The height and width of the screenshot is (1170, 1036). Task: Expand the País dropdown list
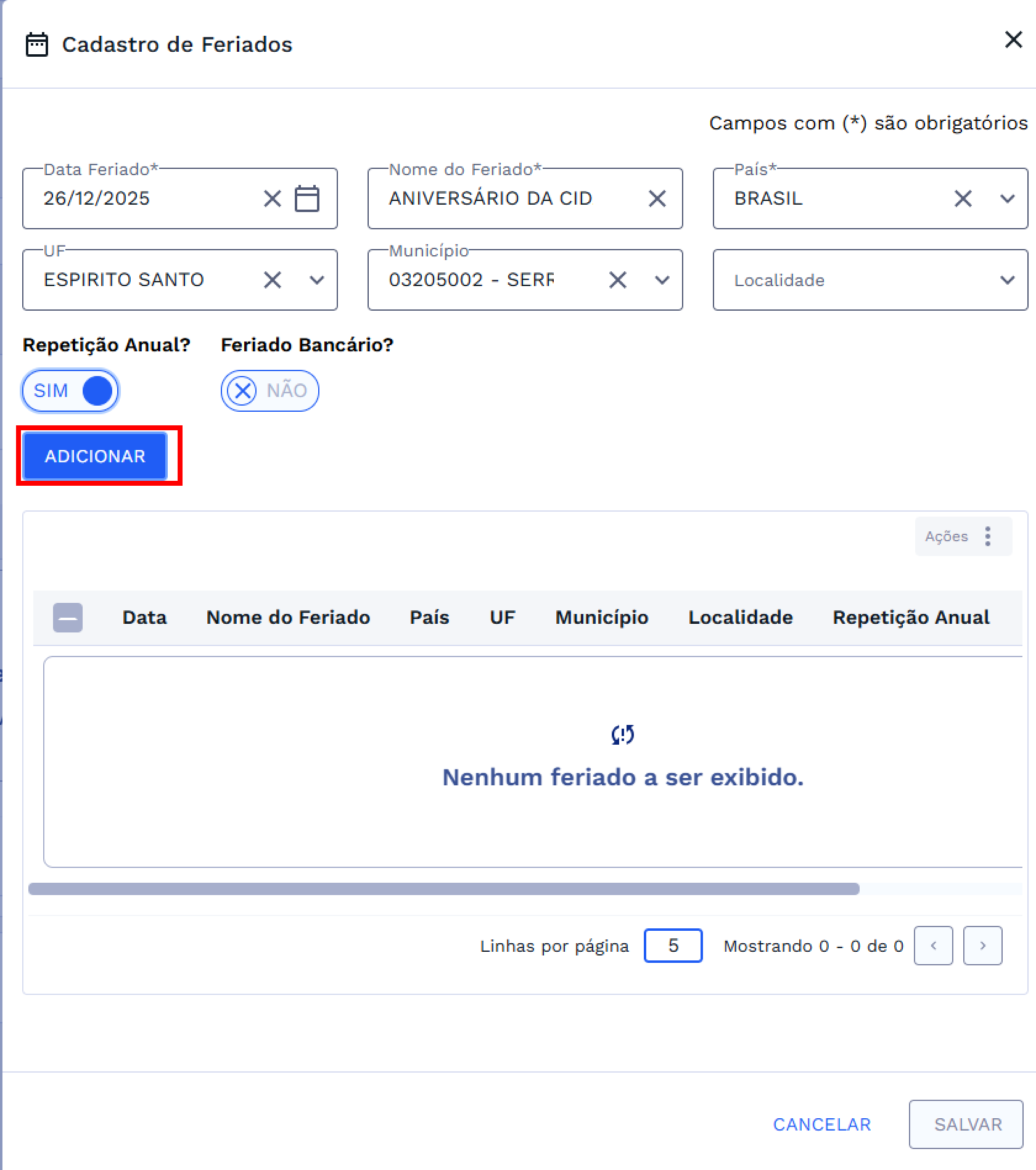[1007, 198]
